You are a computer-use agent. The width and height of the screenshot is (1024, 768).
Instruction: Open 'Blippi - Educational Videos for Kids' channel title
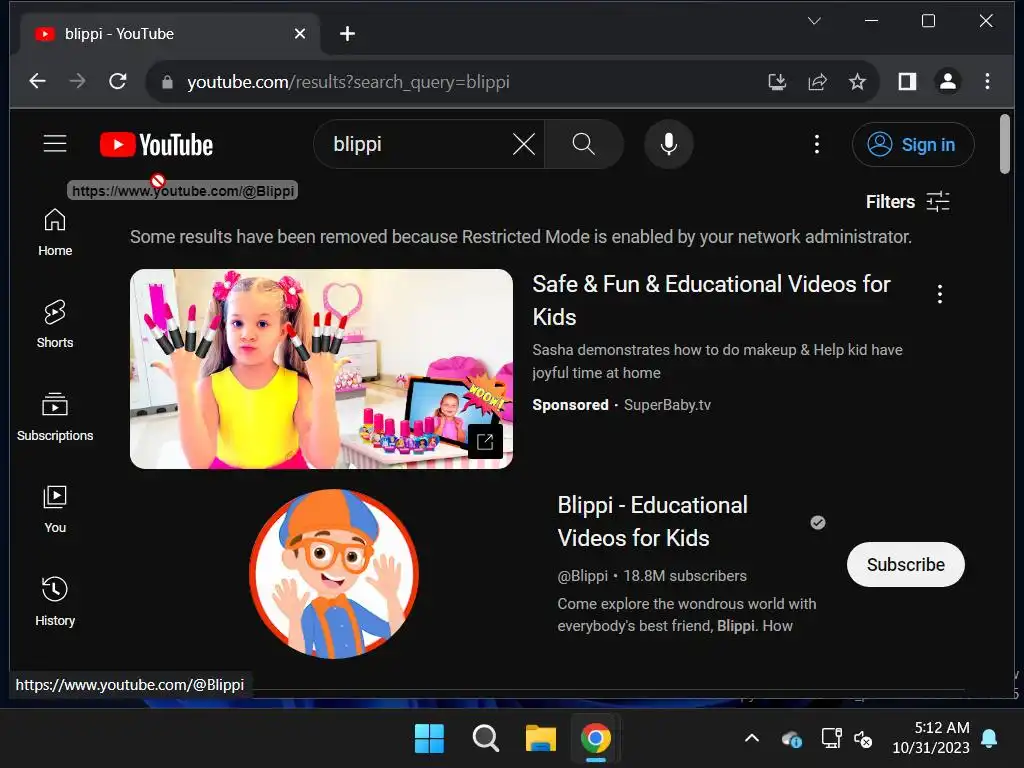click(652, 521)
